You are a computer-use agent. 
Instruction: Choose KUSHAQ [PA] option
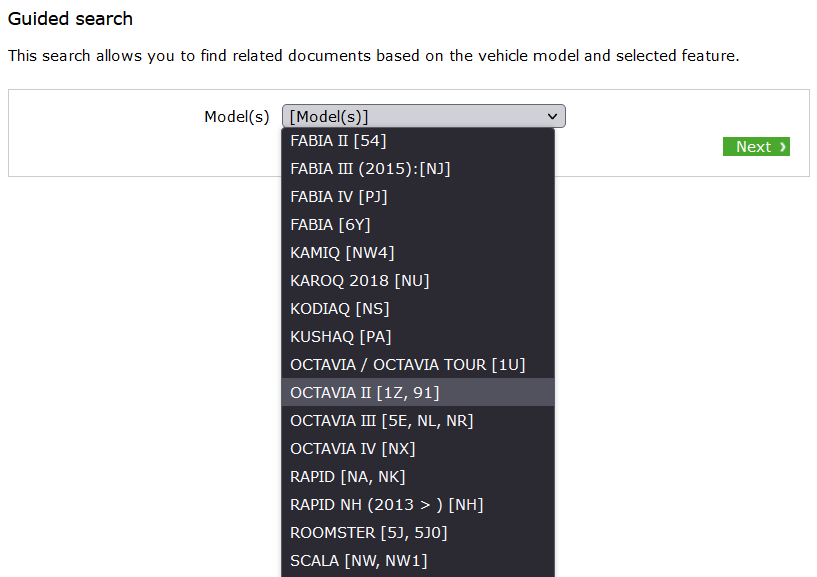[x=418, y=337]
